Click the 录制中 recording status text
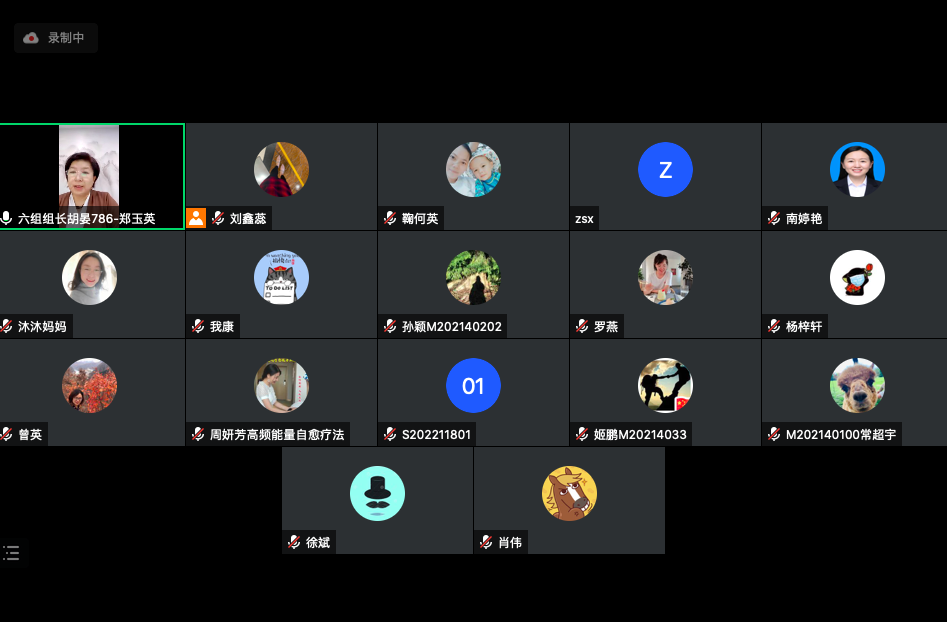 point(66,38)
